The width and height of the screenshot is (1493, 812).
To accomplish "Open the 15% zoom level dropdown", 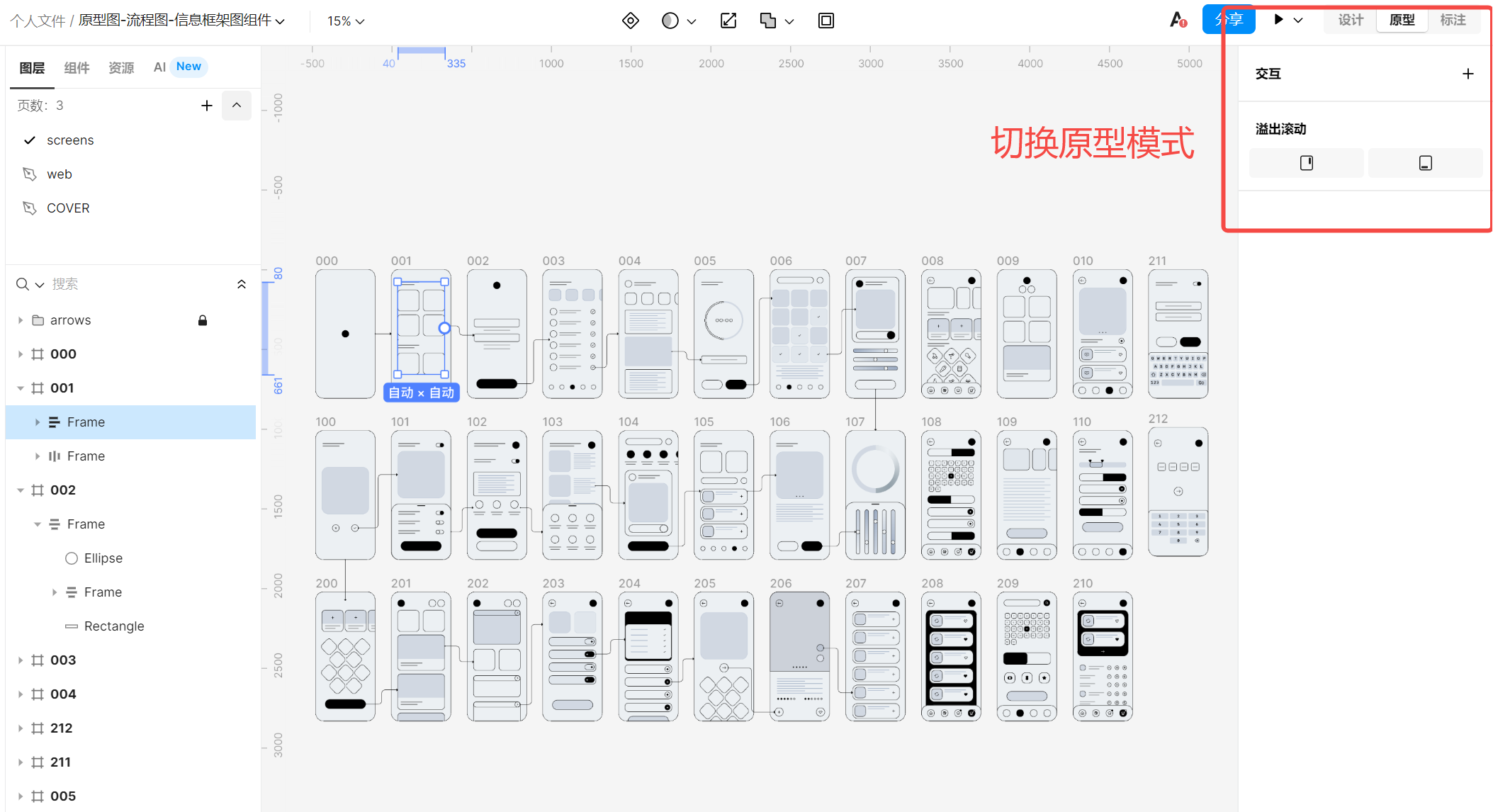I will [x=346, y=21].
